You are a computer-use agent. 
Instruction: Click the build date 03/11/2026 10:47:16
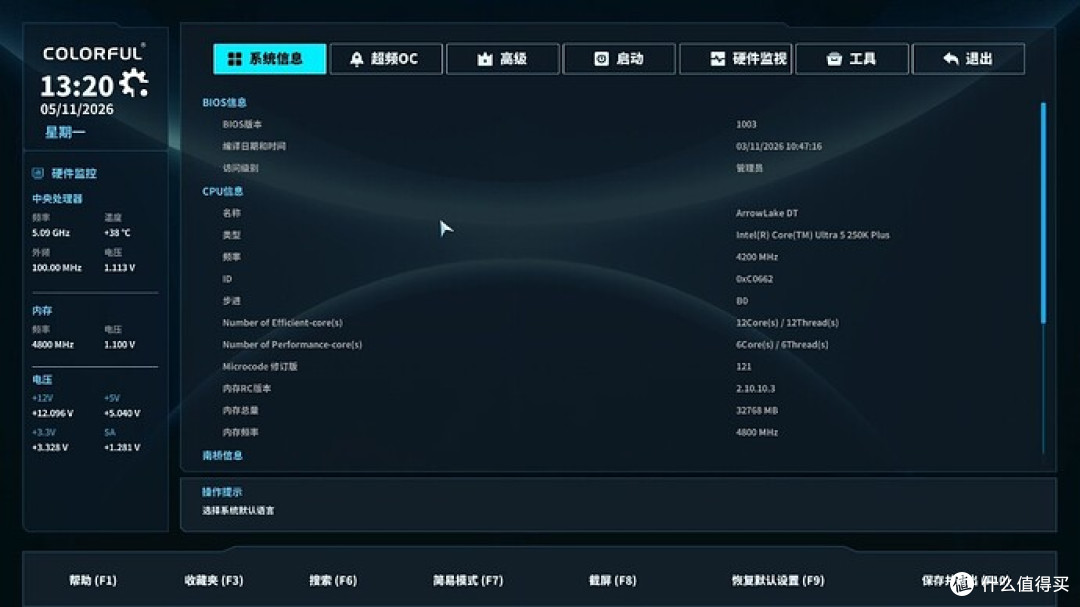778,146
